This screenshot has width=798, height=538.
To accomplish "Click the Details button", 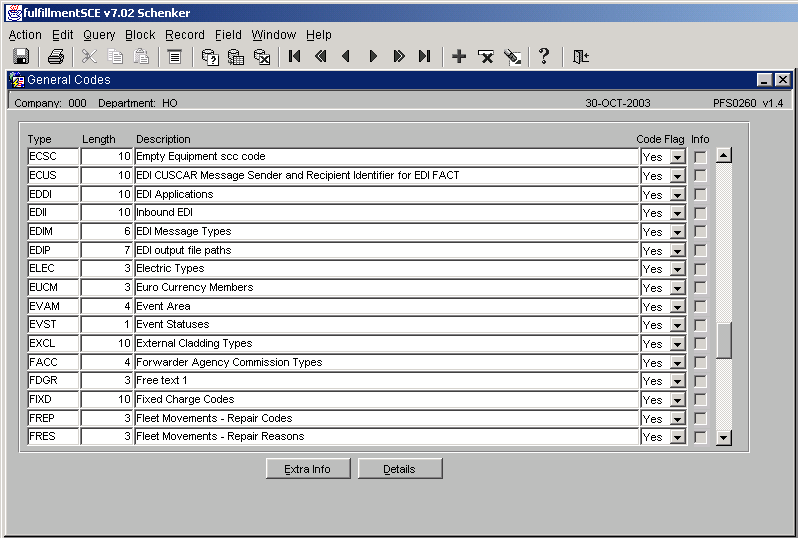I will click(400, 469).
